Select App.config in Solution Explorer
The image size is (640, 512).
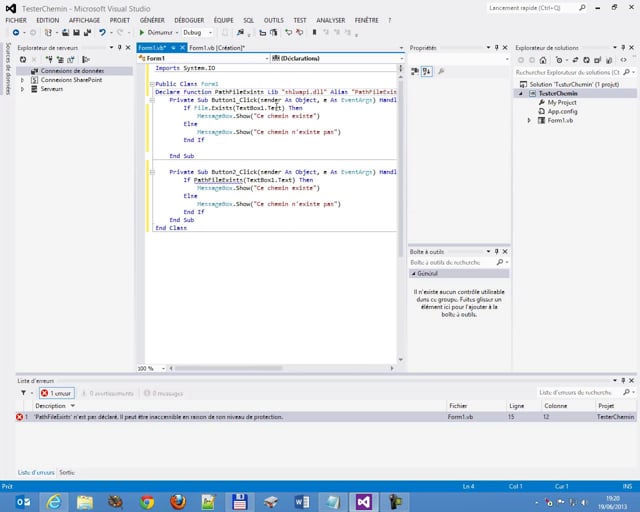pos(562,111)
